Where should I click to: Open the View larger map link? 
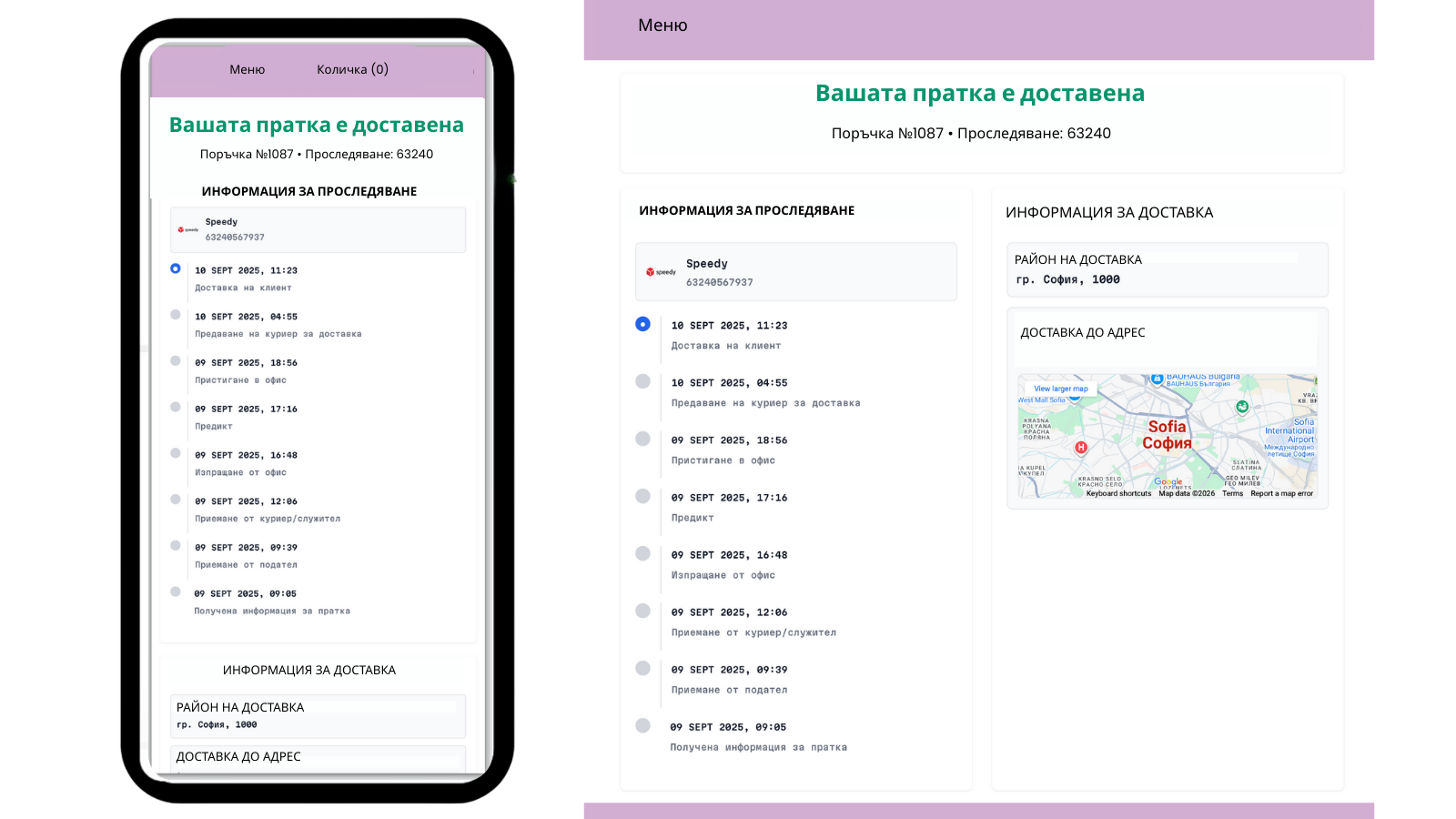click(x=1061, y=389)
